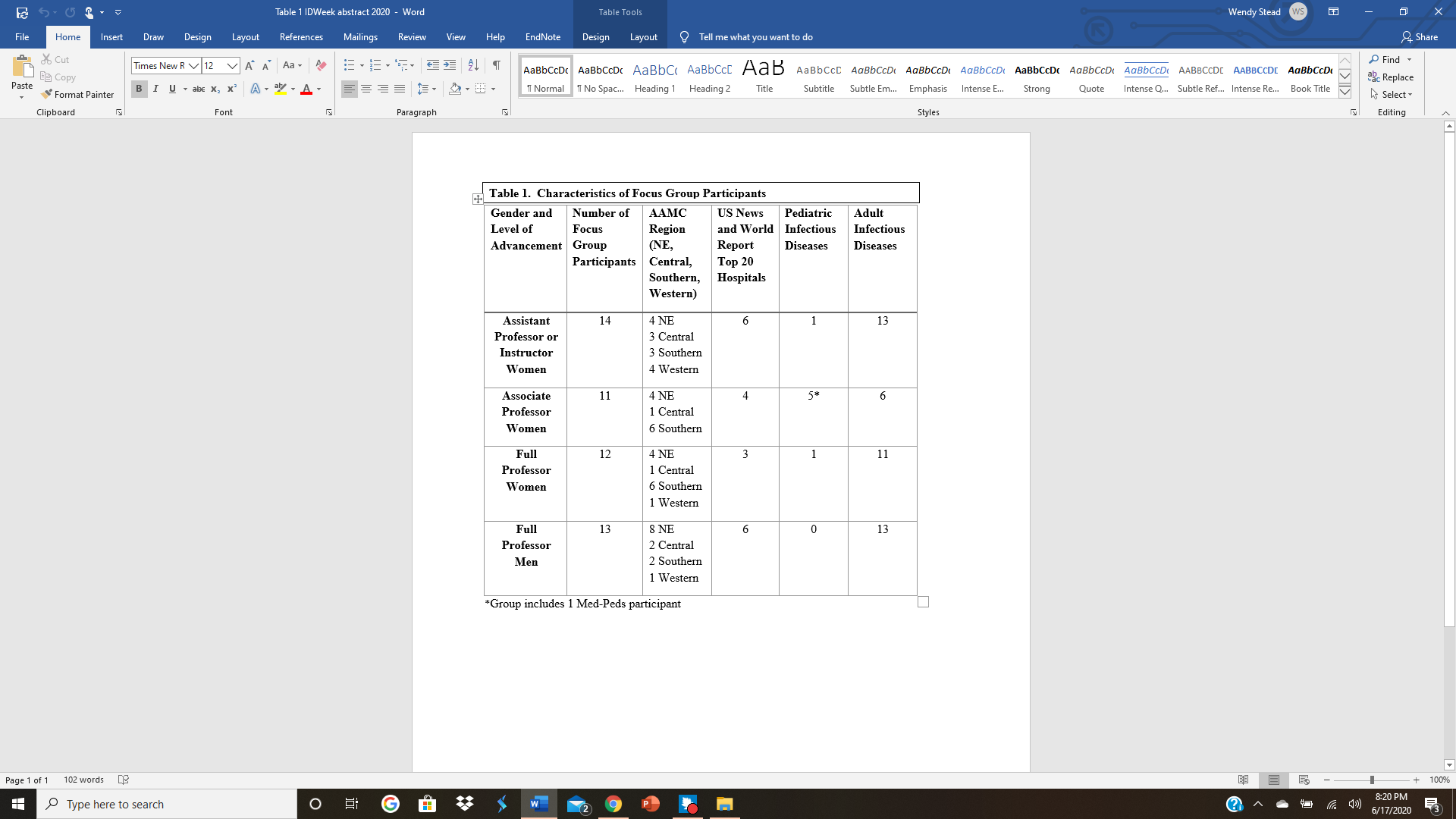Switch to the References tab
This screenshot has width=1456, height=819.
point(301,37)
